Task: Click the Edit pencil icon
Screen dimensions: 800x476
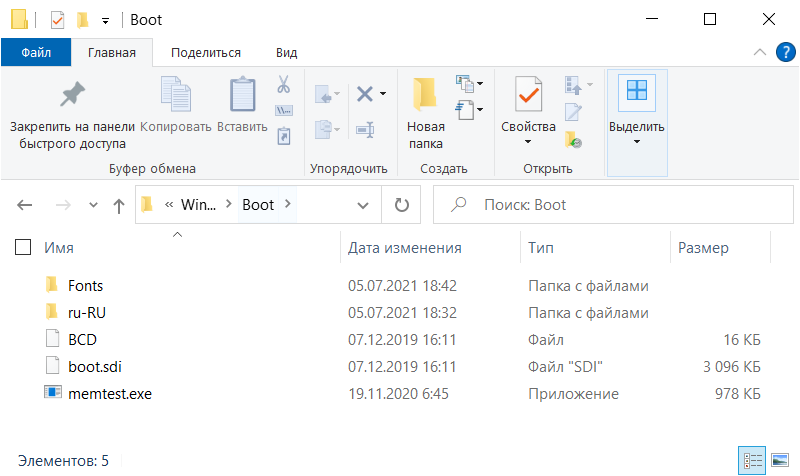Action: click(573, 112)
